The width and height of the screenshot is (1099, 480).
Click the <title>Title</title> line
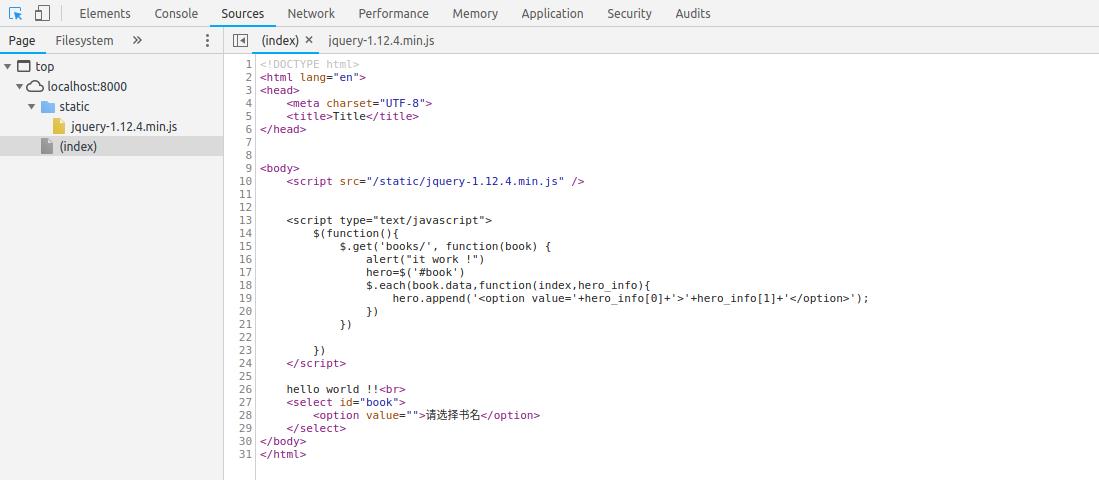(353, 116)
